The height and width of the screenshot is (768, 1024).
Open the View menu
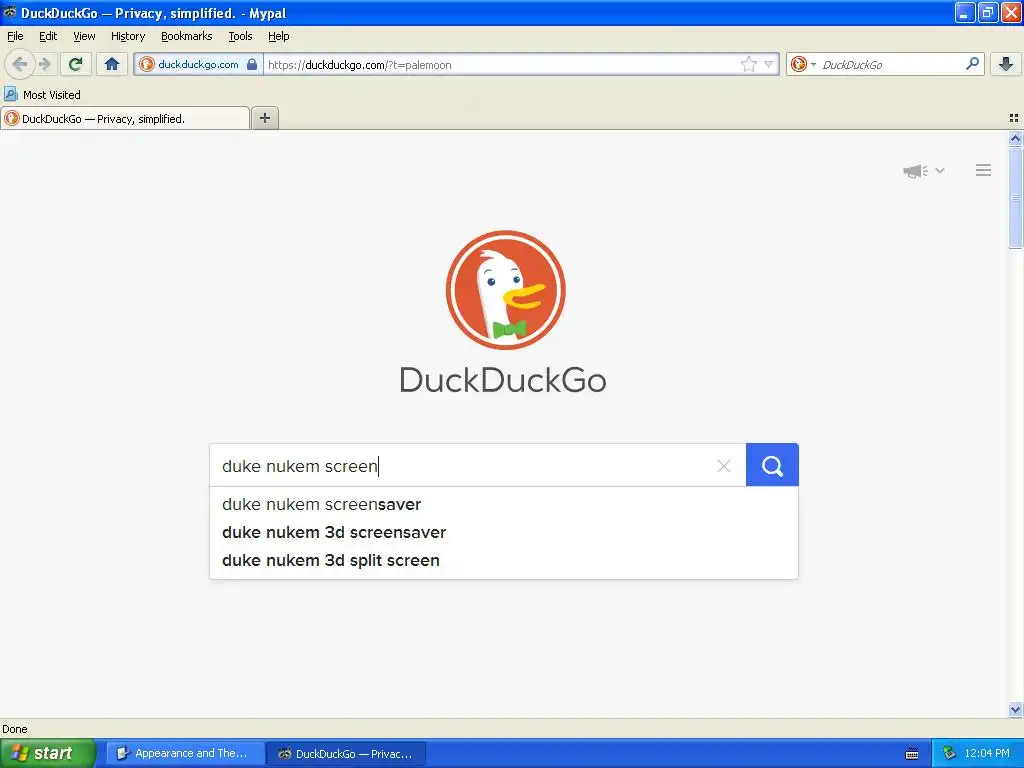pyautogui.click(x=84, y=37)
